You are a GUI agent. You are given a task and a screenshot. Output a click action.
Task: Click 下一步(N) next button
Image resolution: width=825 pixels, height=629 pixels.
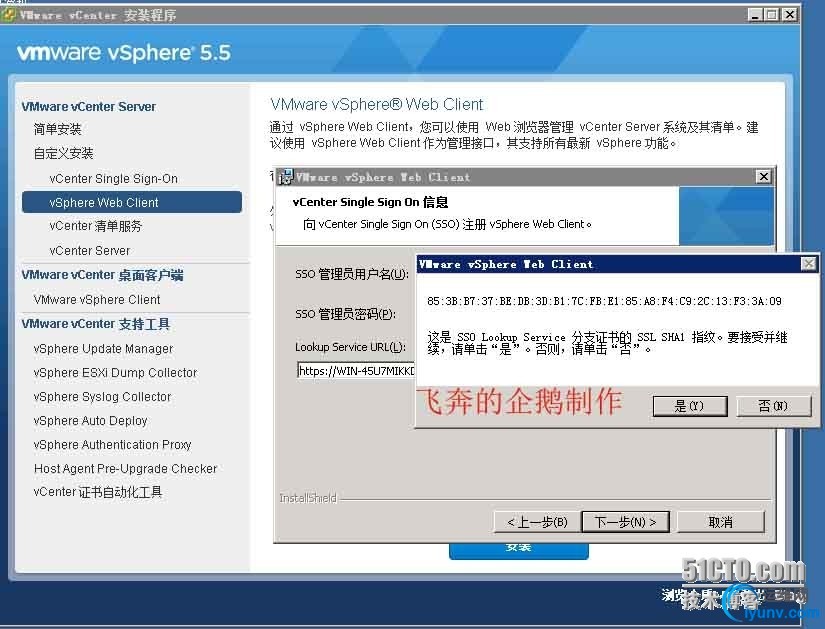point(625,522)
